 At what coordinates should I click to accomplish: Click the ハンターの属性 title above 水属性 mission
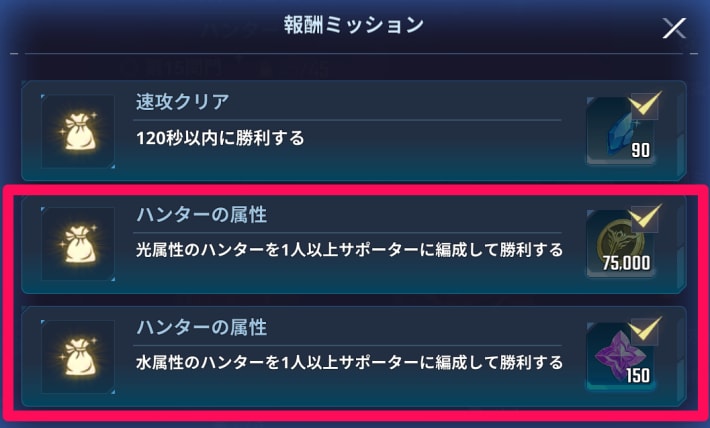click(201, 327)
